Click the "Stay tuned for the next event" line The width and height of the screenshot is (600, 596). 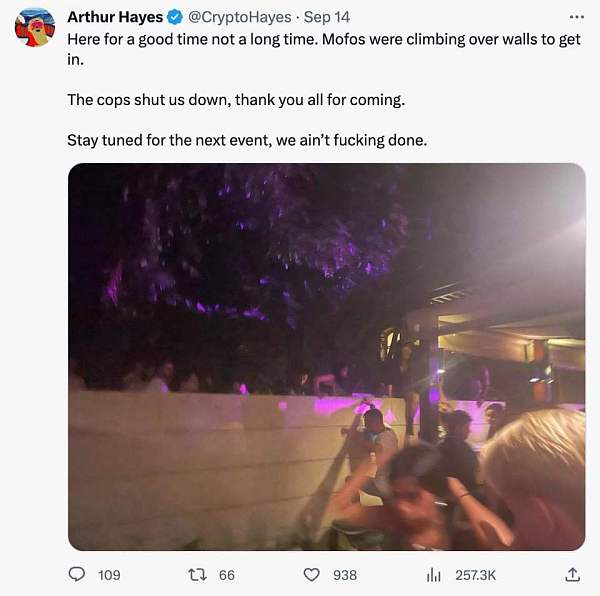point(247,140)
